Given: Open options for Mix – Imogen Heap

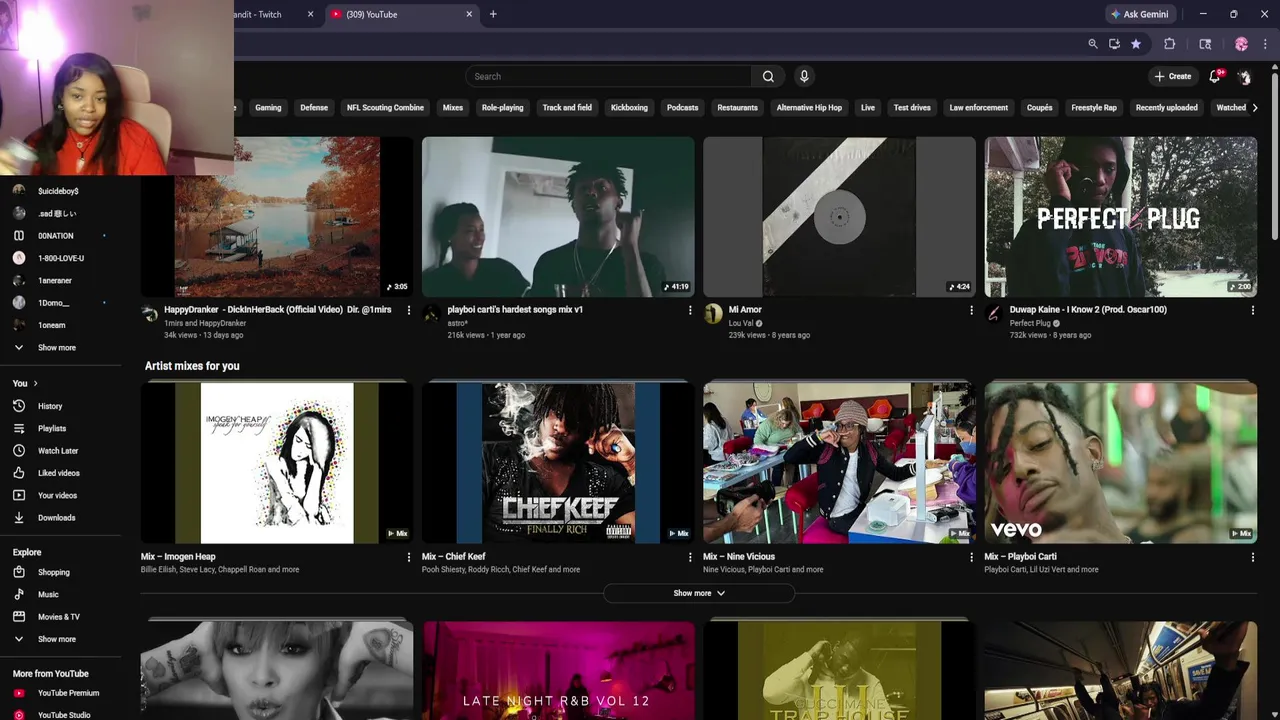Looking at the screenshot, I should pyautogui.click(x=408, y=557).
